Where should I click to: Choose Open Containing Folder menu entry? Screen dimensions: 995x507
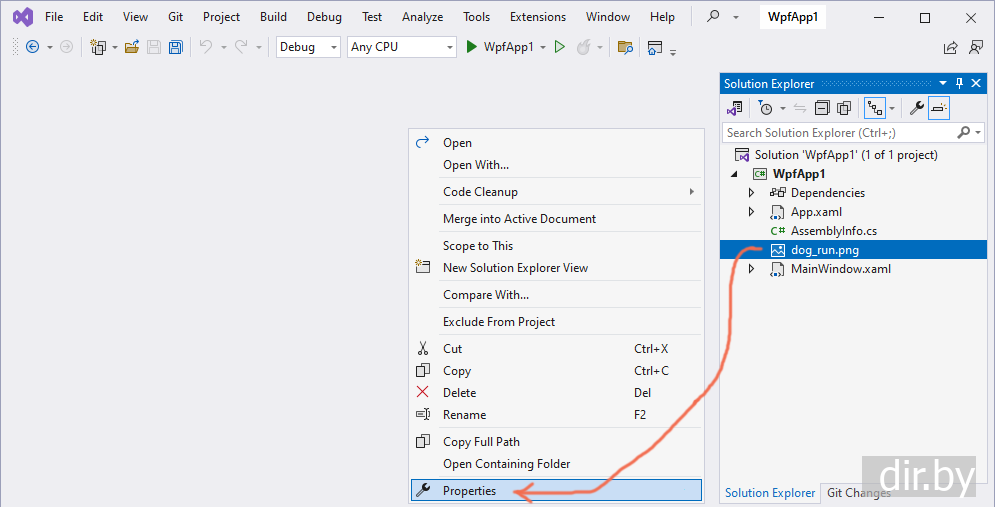[x=506, y=464]
